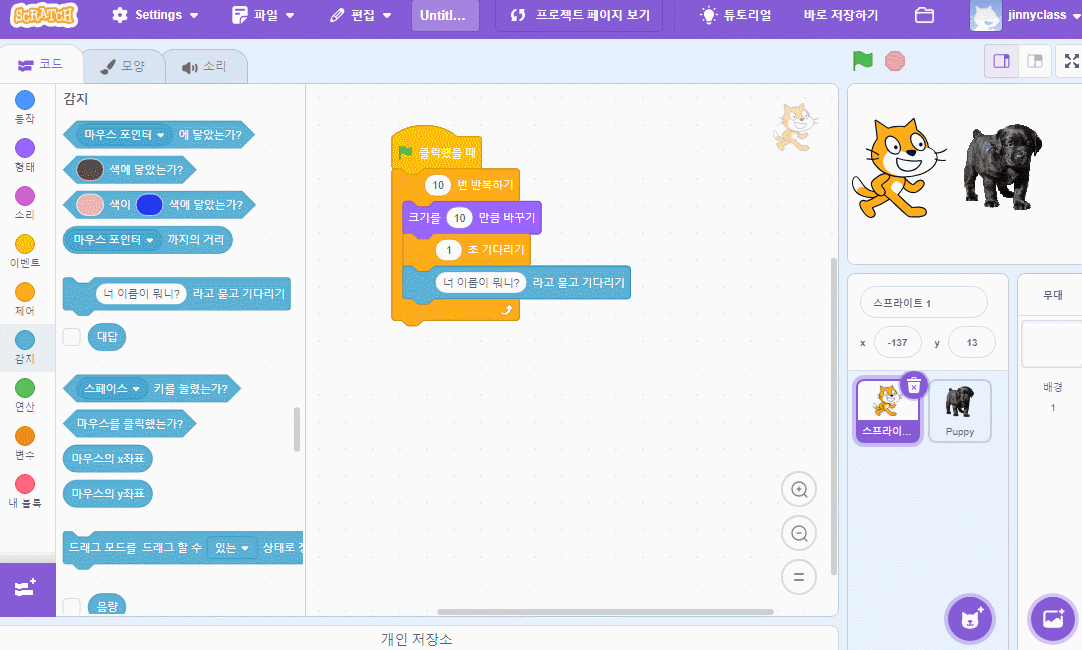Viewport: 1082px width, 650px height.
Task: Click the 마우스를 클릭했는가 block
Action: point(130,423)
